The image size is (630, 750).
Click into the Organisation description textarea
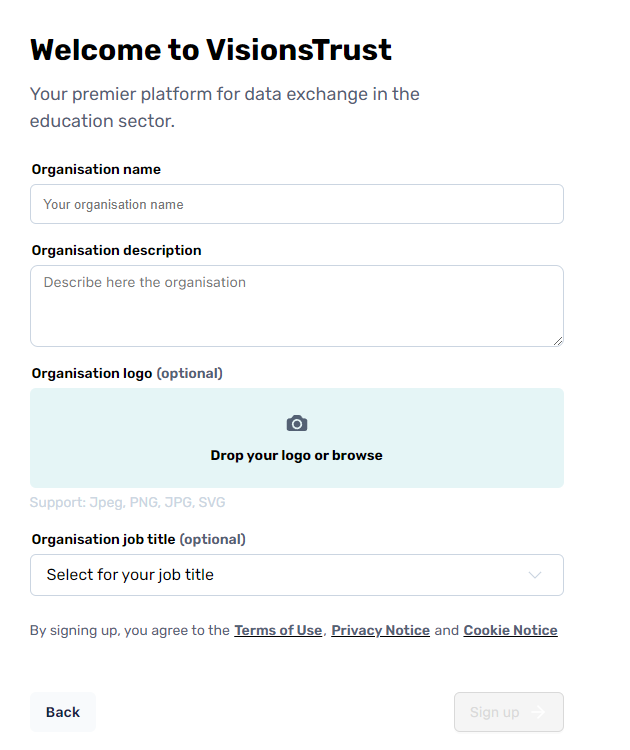[297, 305]
